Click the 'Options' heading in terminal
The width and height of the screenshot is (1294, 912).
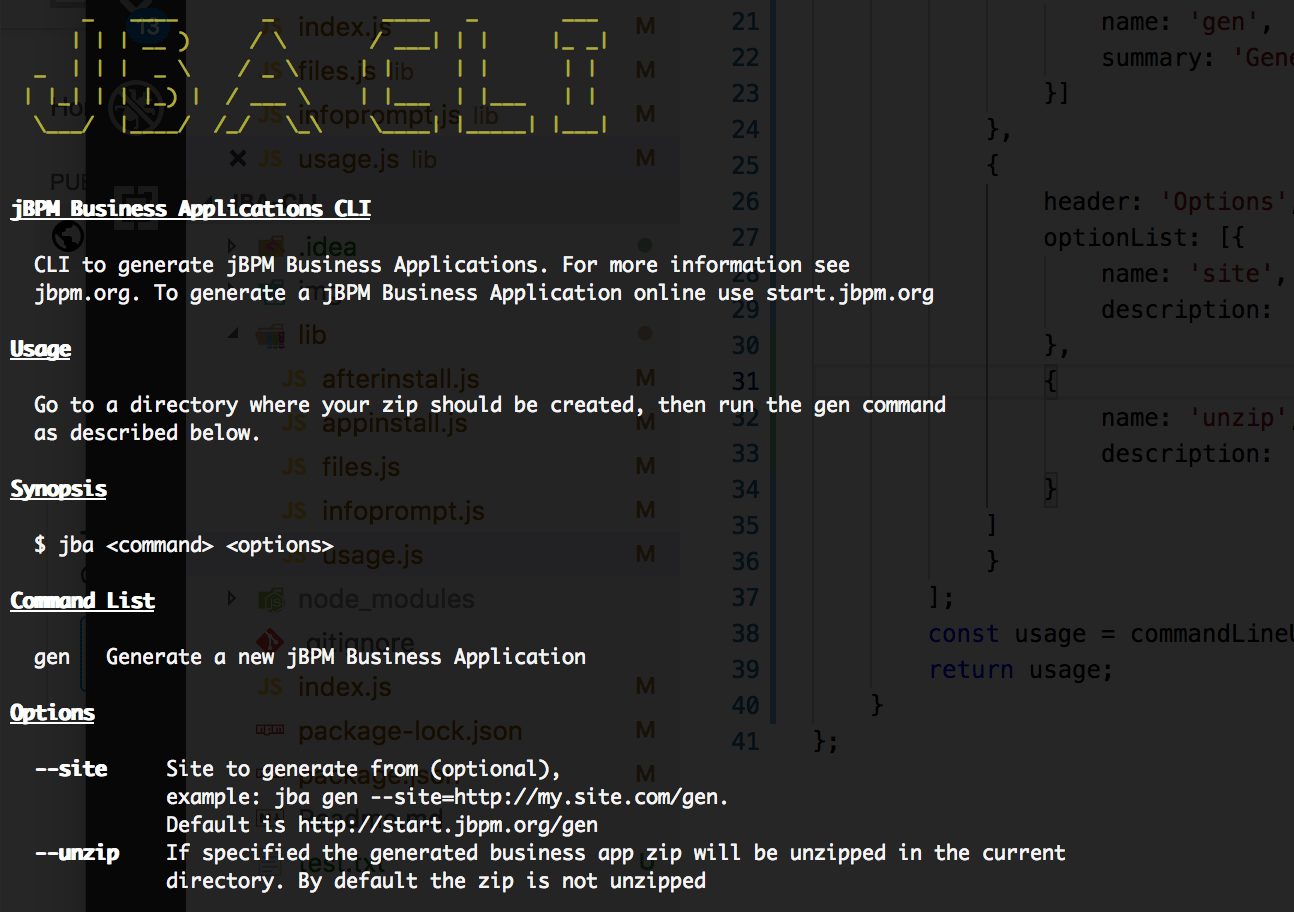(52, 713)
